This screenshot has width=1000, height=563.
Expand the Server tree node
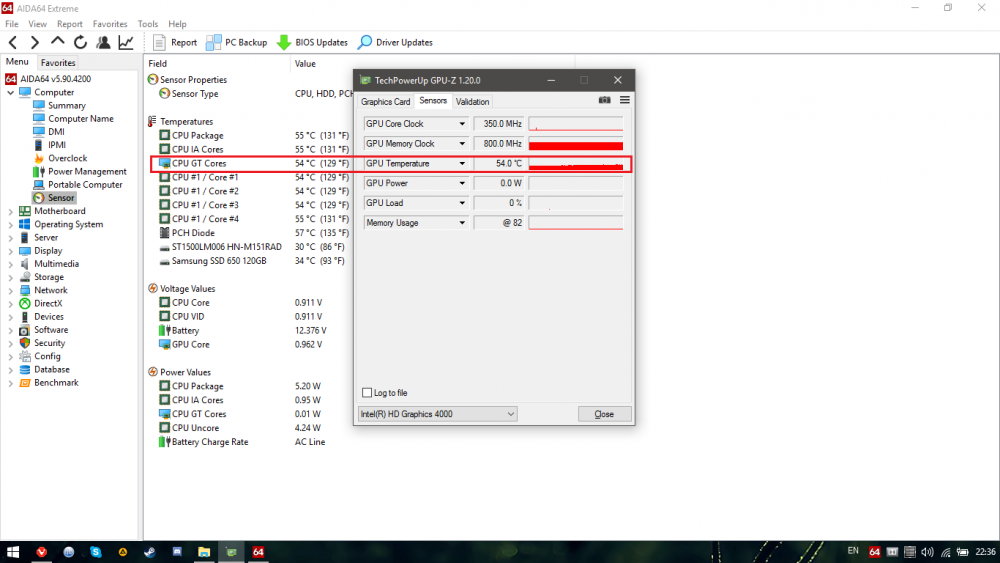[11, 238]
